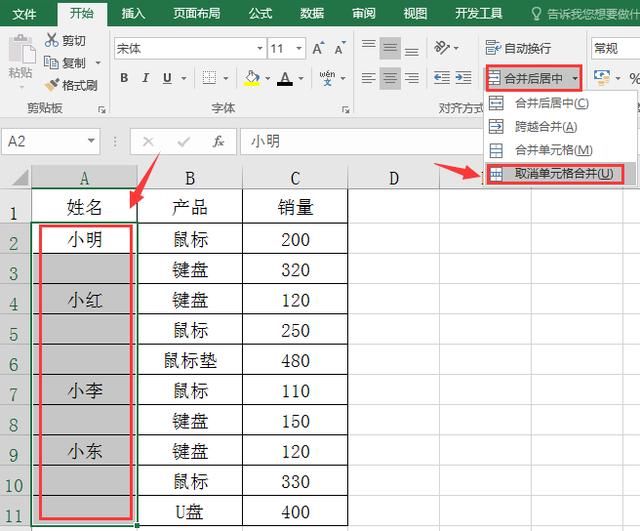Image resolution: width=640 pixels, height=531 pixels.
Task: Choose 合并后居中(C) menu item
Action: pyautogui.click(x=559, y=103)
